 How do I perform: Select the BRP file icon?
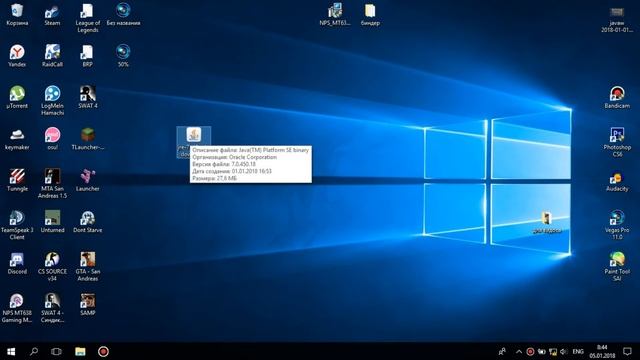[x=87, y=56]
